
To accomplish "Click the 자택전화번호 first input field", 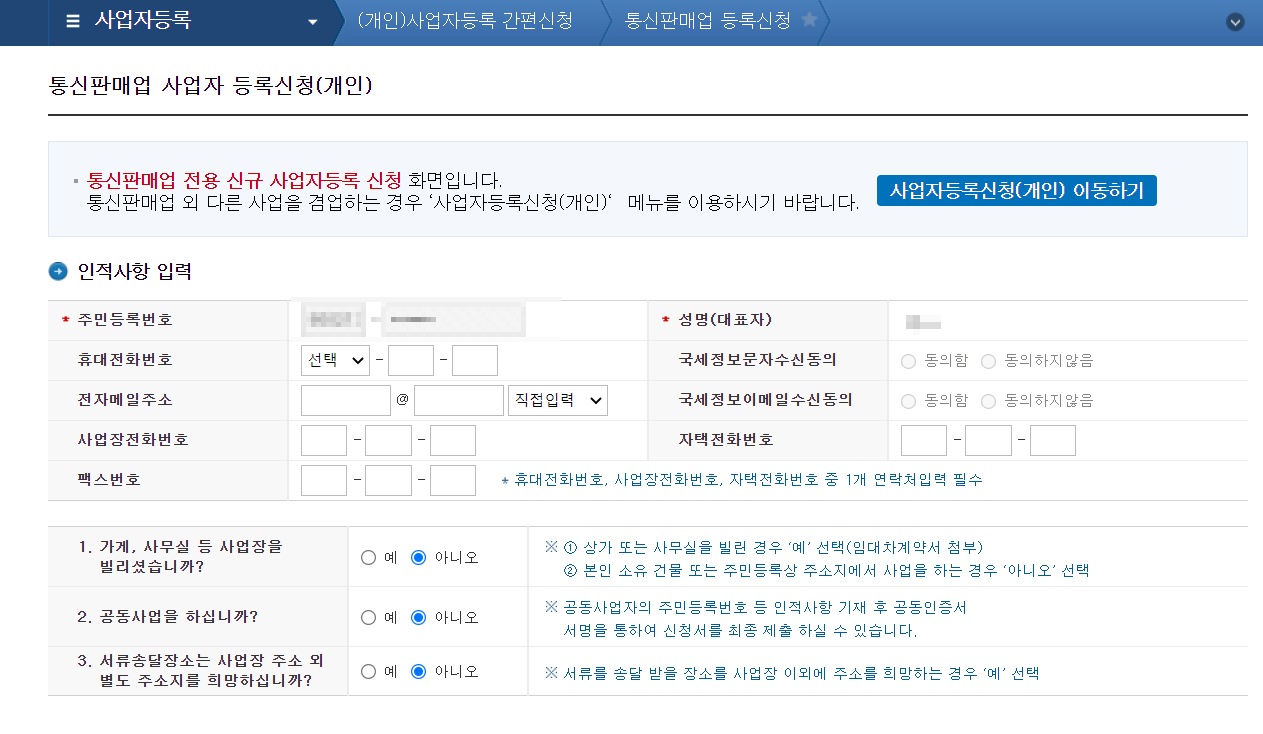I will pyautogui.click(x=923, y=439).
